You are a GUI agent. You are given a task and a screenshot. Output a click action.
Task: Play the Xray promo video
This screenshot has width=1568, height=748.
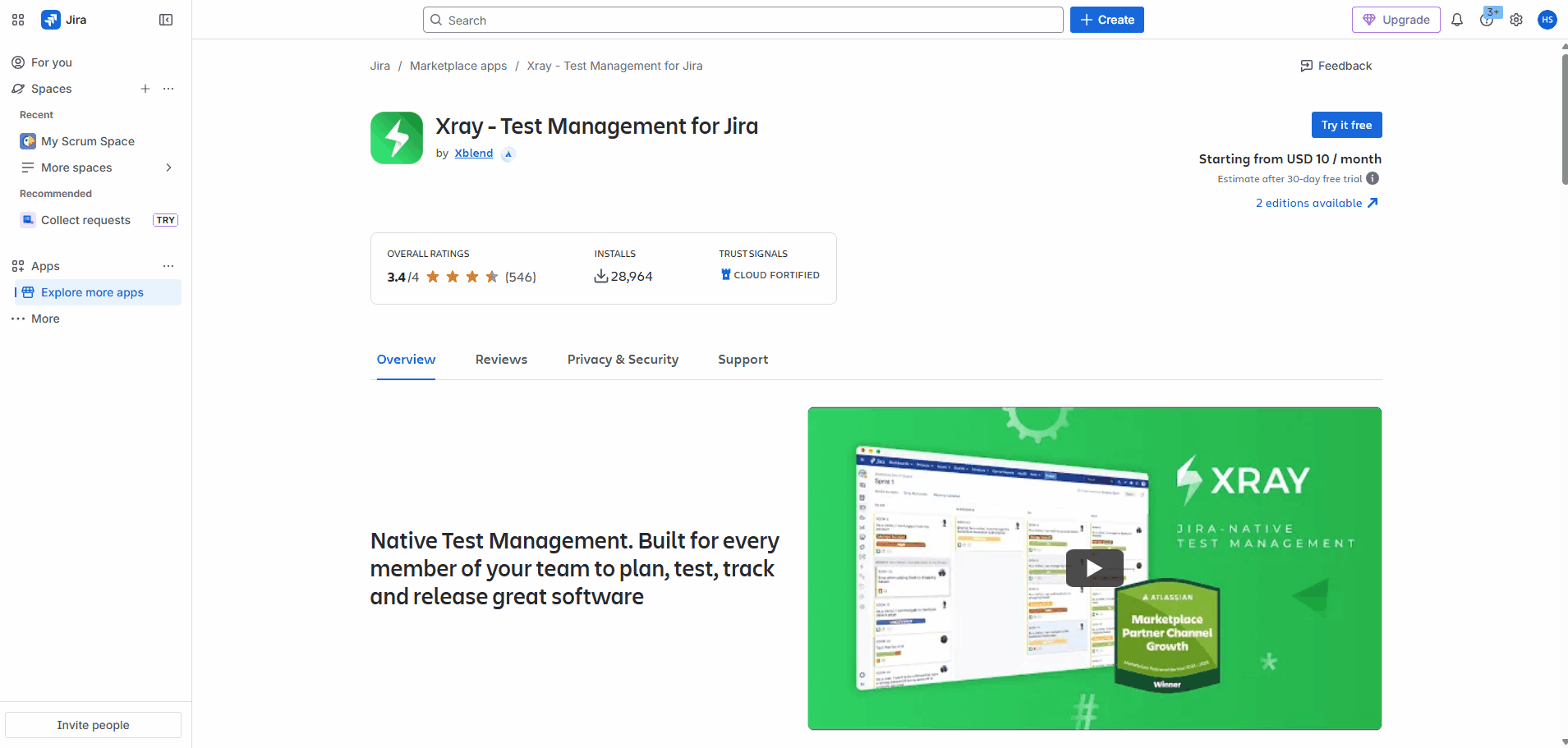[x=1094, y=568]
